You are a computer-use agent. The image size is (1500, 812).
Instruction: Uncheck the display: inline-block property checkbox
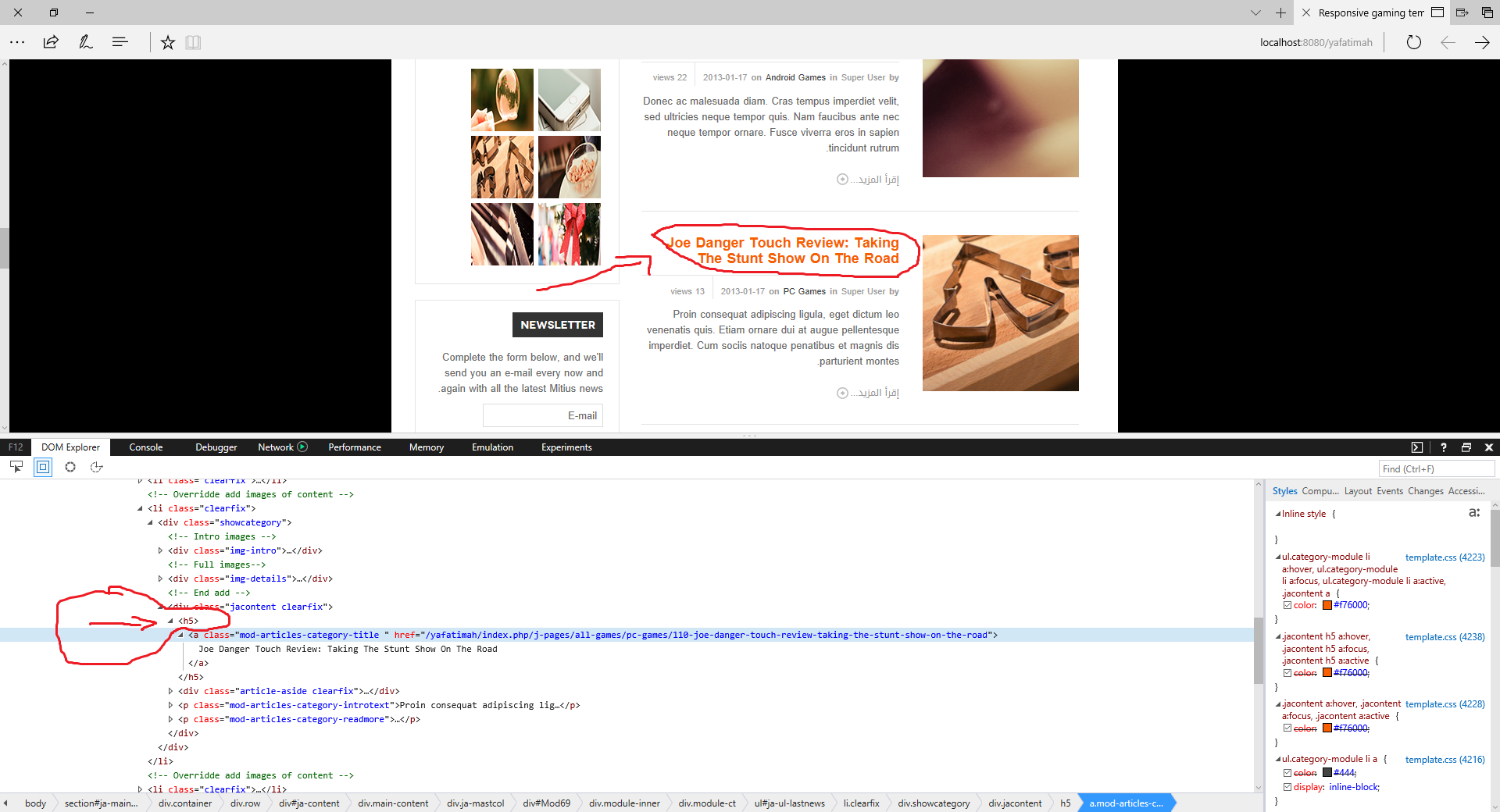pos(1287,787)
